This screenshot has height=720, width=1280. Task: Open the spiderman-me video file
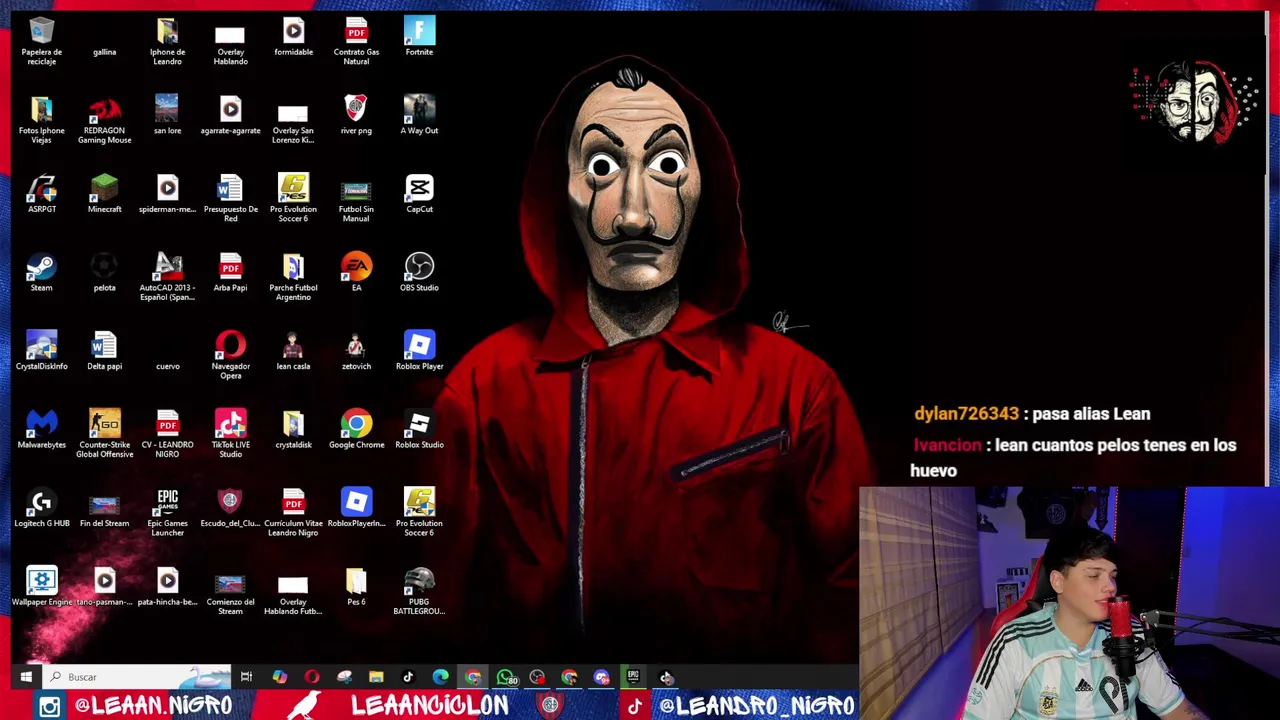tap(167, 194)
